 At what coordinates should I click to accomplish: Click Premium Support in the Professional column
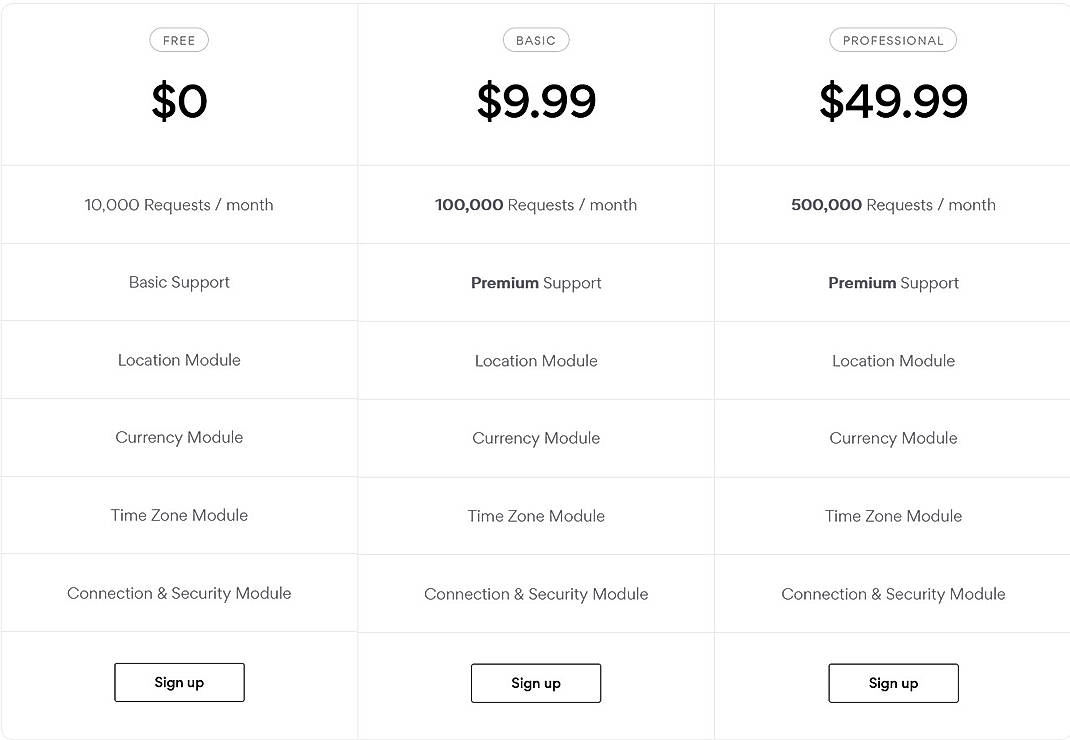(893, 282)
